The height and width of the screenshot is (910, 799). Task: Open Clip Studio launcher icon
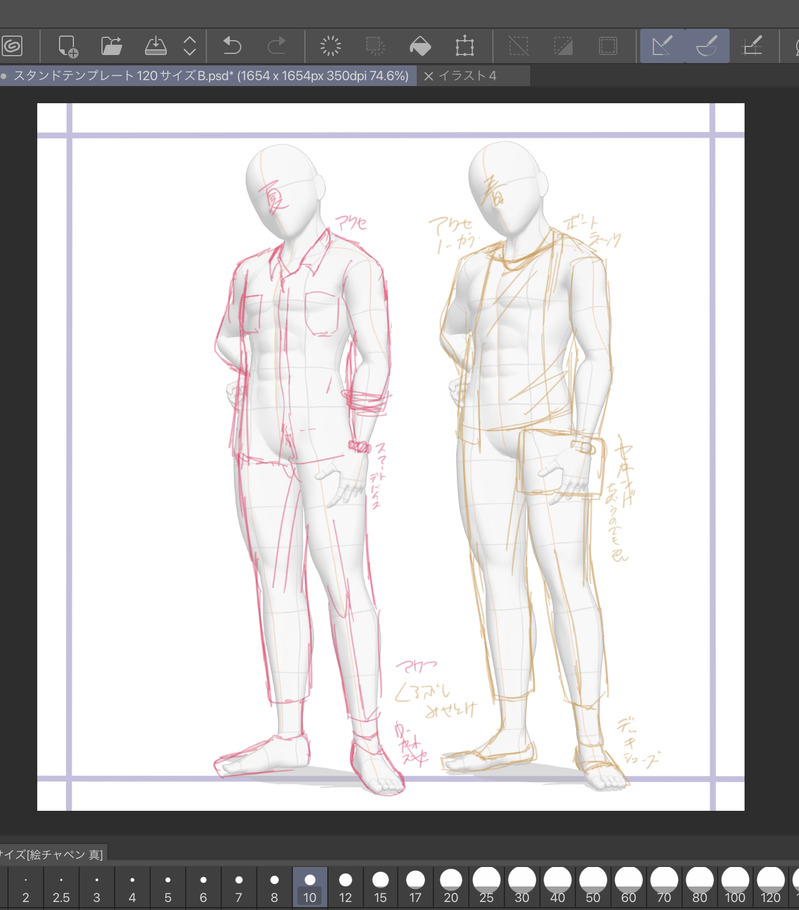click(x=12, y=46)
